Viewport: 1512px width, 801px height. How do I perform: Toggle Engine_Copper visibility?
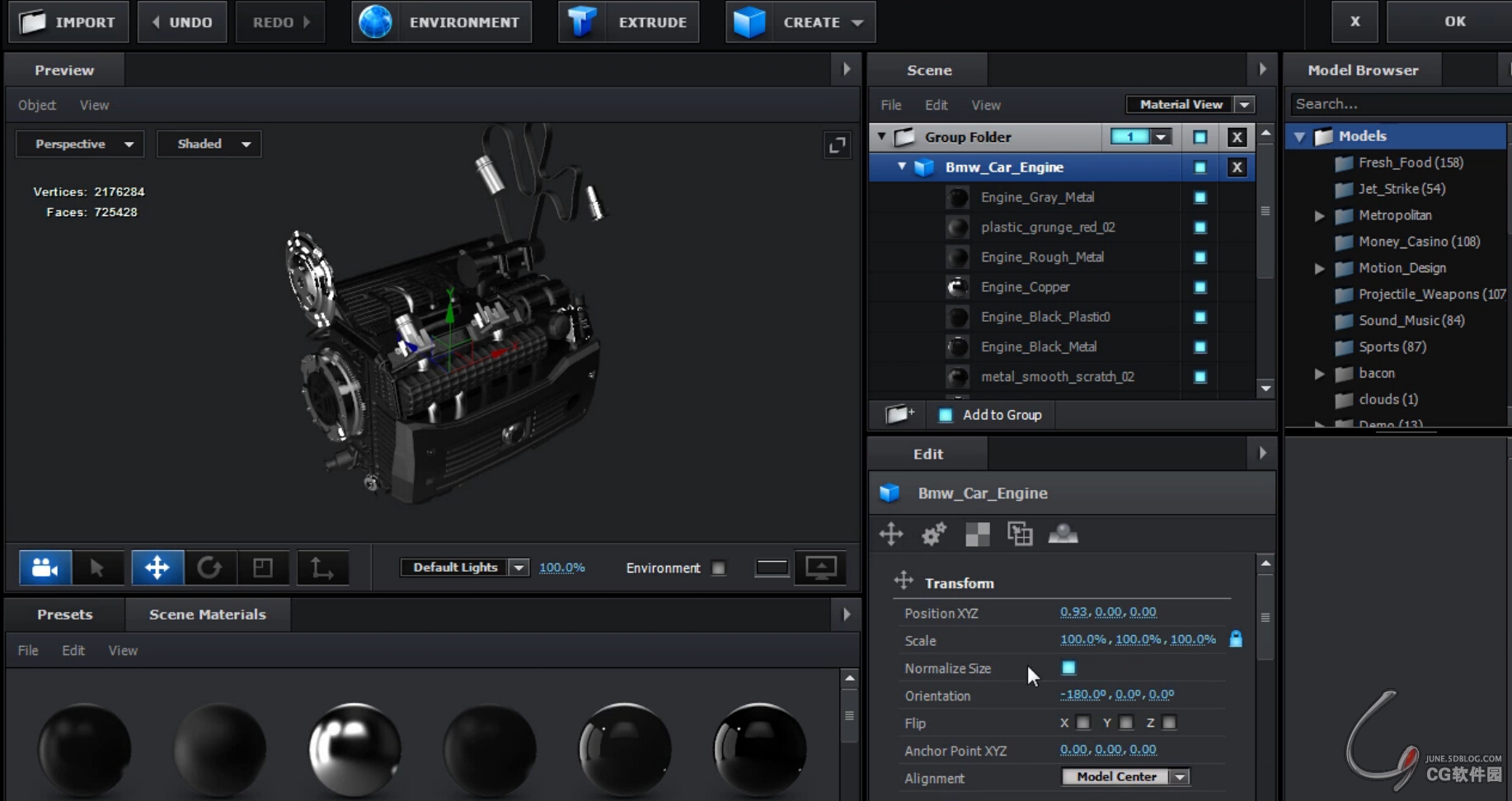point(1200,287)
